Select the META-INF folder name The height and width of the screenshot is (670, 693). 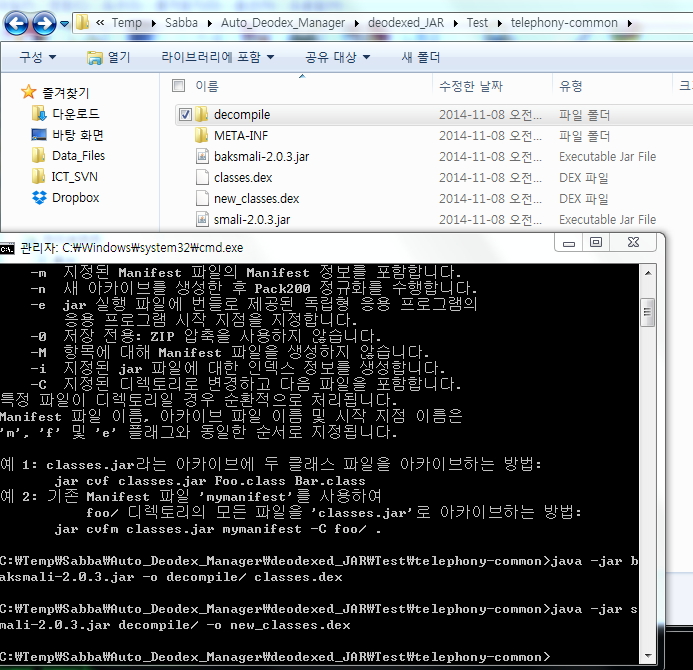click(x=241, y=136)
